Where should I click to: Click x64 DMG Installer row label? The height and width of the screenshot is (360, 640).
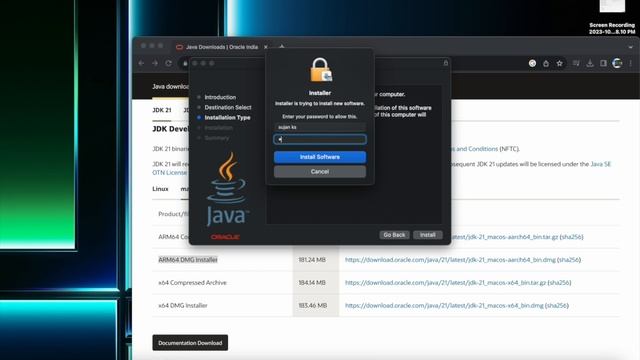(183, 305)
